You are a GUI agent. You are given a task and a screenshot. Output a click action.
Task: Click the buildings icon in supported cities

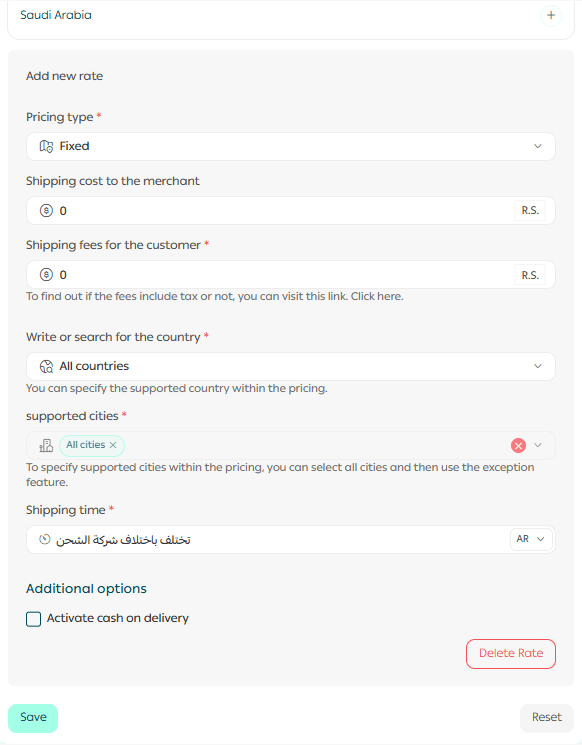click(x=46, y=445)
